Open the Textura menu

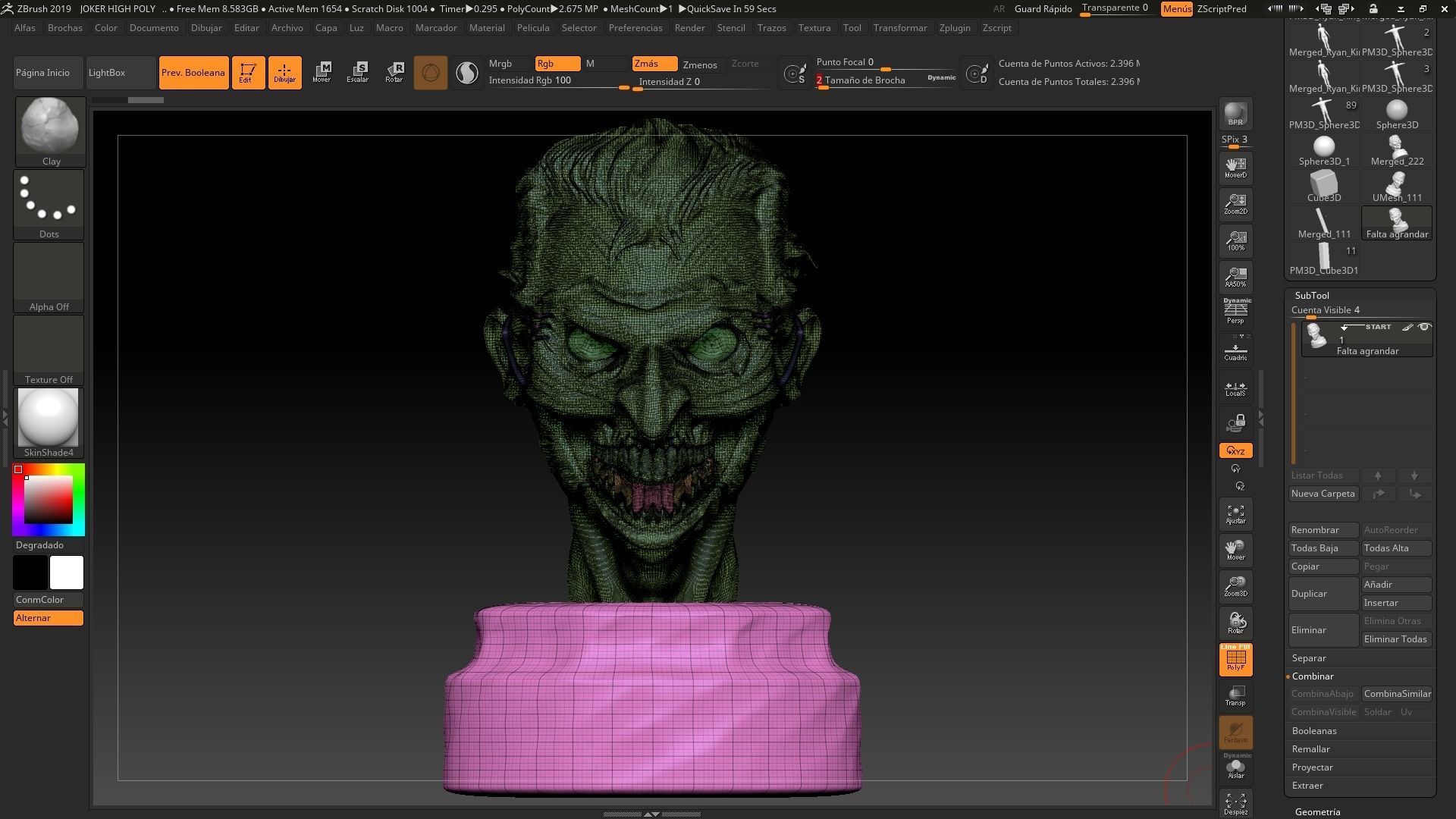point(814,28)
